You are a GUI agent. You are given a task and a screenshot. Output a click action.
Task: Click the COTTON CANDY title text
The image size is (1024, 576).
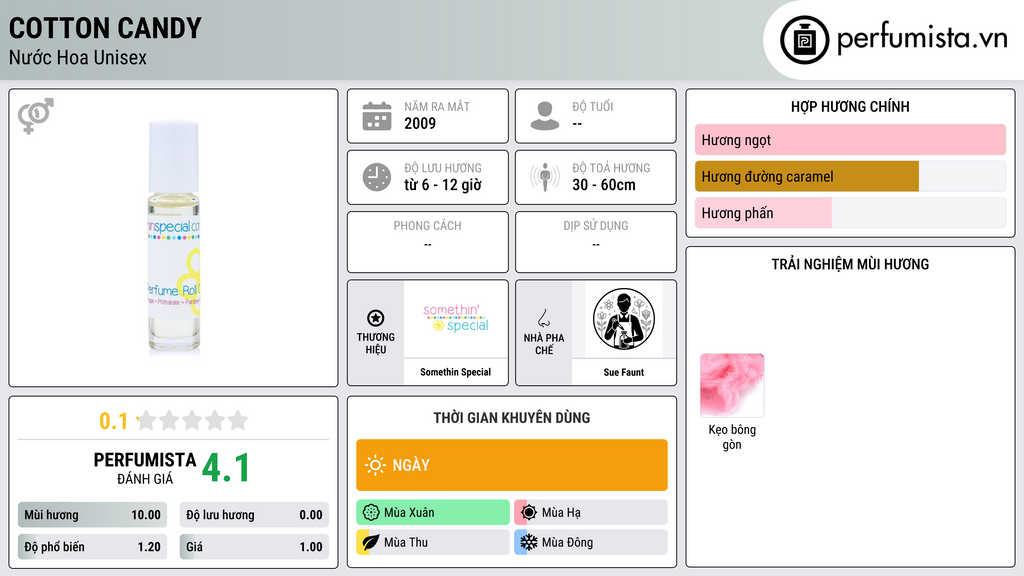point(105,28)
